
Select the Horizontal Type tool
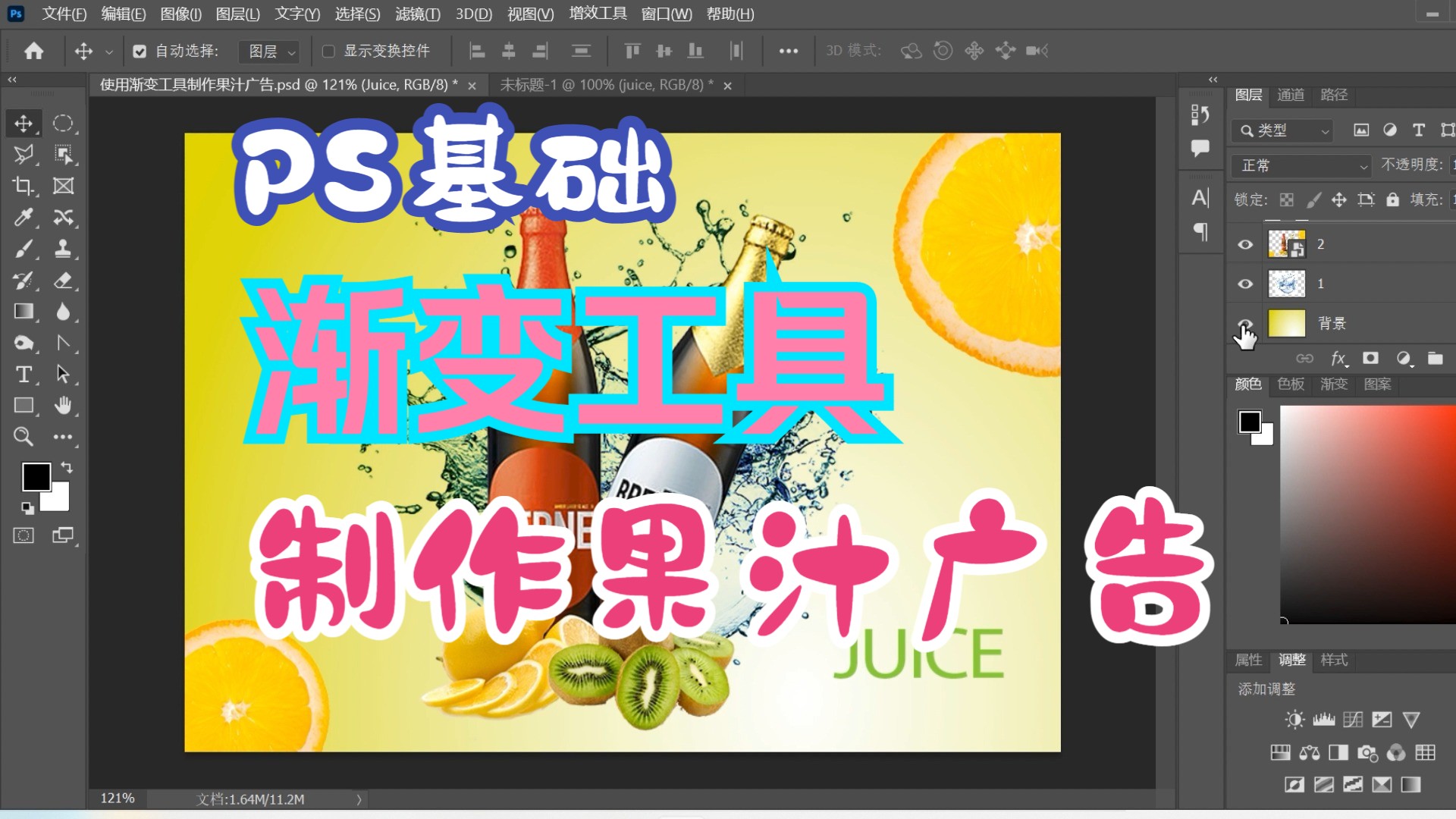24,375
